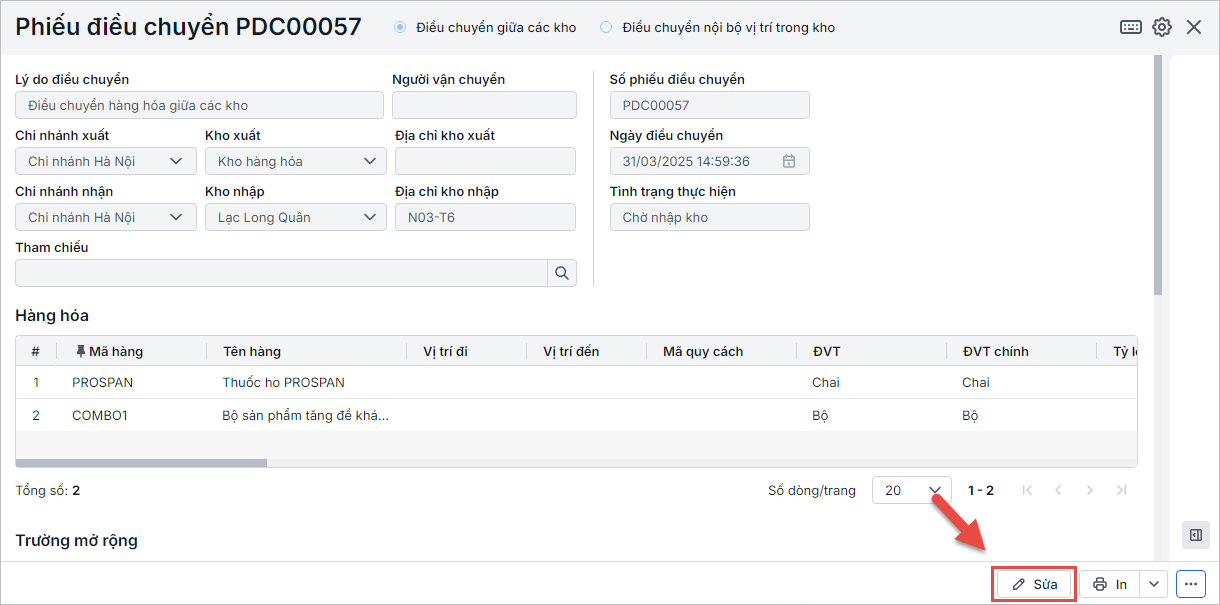The width and height of the screenshot is (1220, 605).
Task: Click the pin icon beside Mã hàng
Action: coord(80,351)
